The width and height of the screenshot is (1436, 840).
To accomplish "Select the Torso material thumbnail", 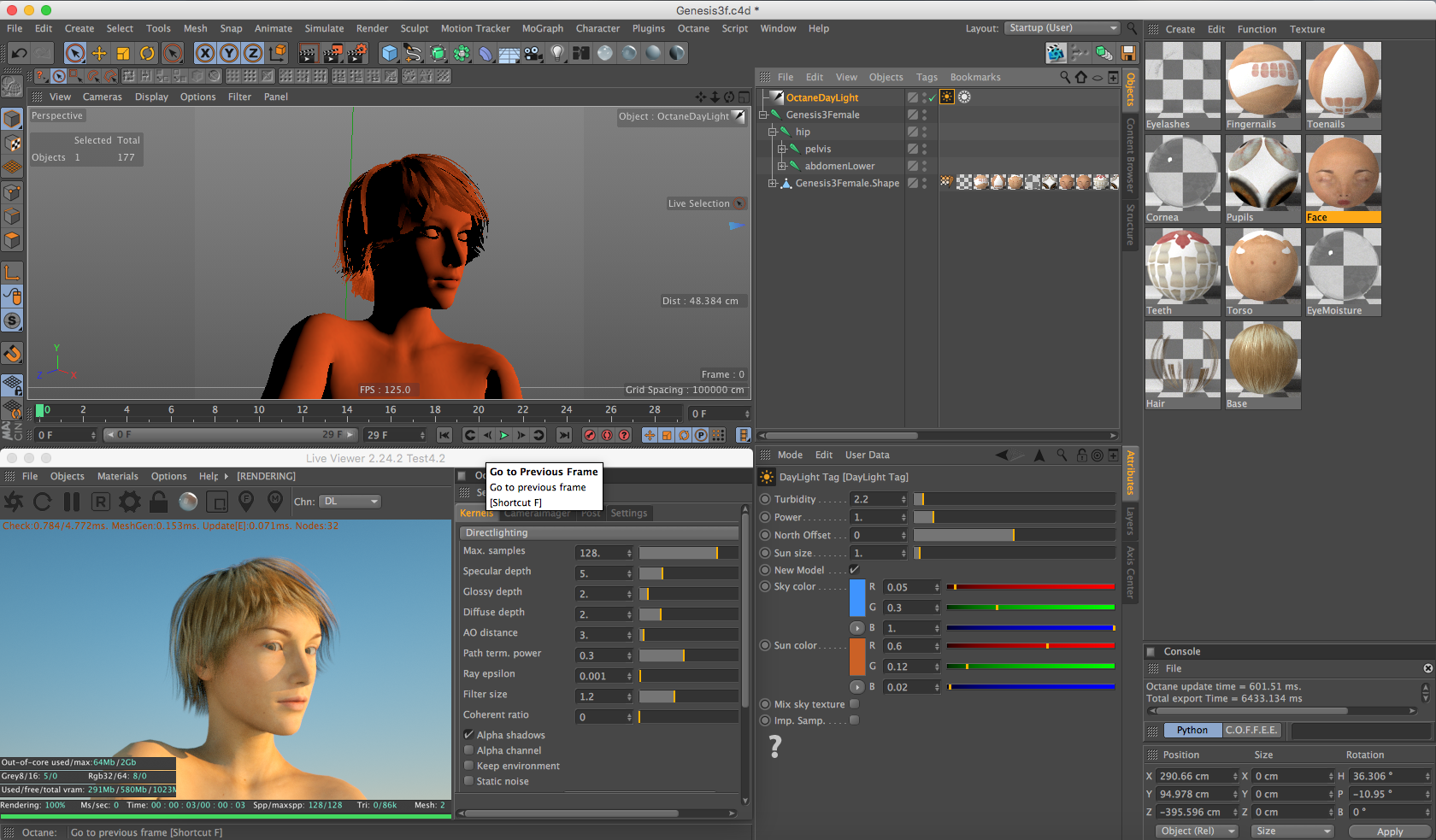I will [1262, 267].
